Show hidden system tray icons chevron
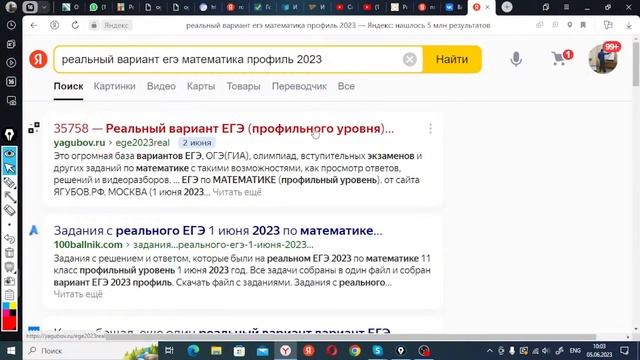This screenshot has height=360, width=640. 489,351
